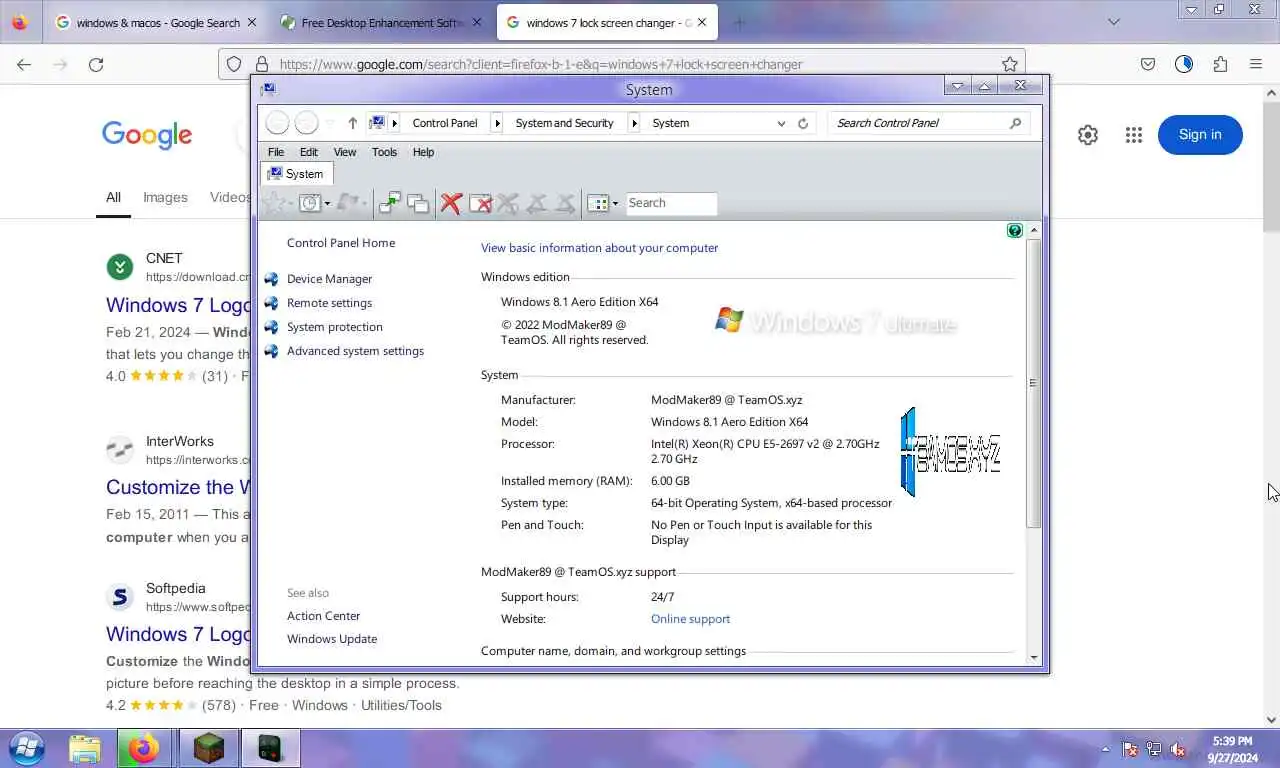Expand arrow after System and Security breadcrumb
This screenshot has height=768, width=1280.
tap(634, 123)
